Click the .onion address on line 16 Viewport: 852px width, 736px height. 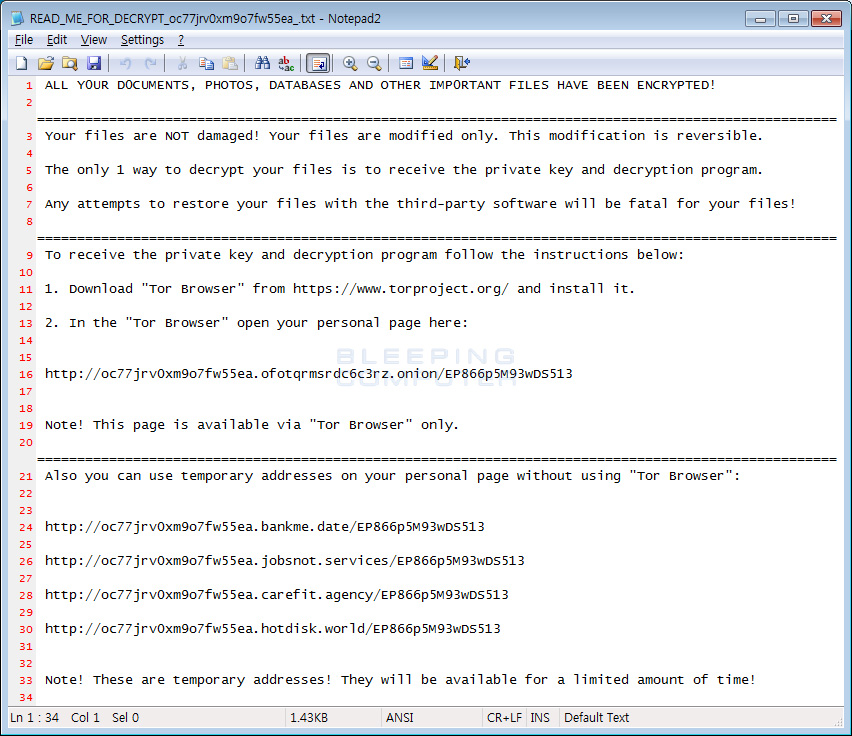(x=309, y=374)
